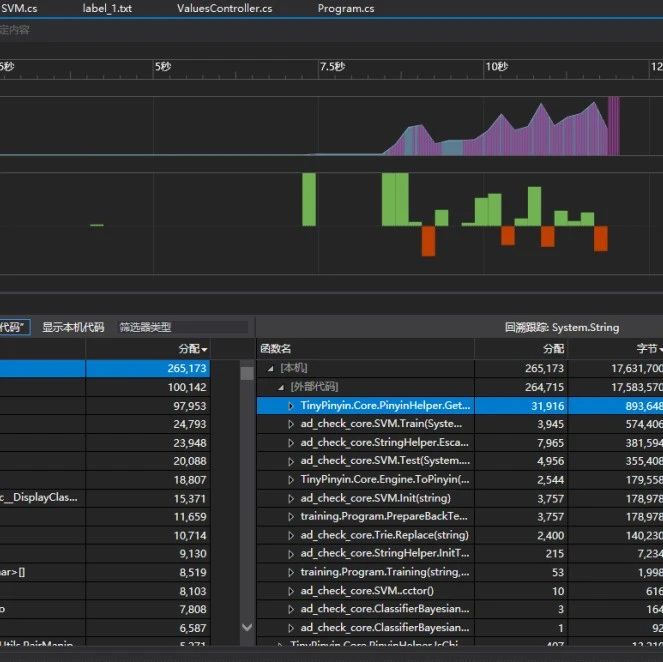Screen dimensions: 663x662
Task: Click the tall green bar near 7.5秒
Action: click(309, 199)
